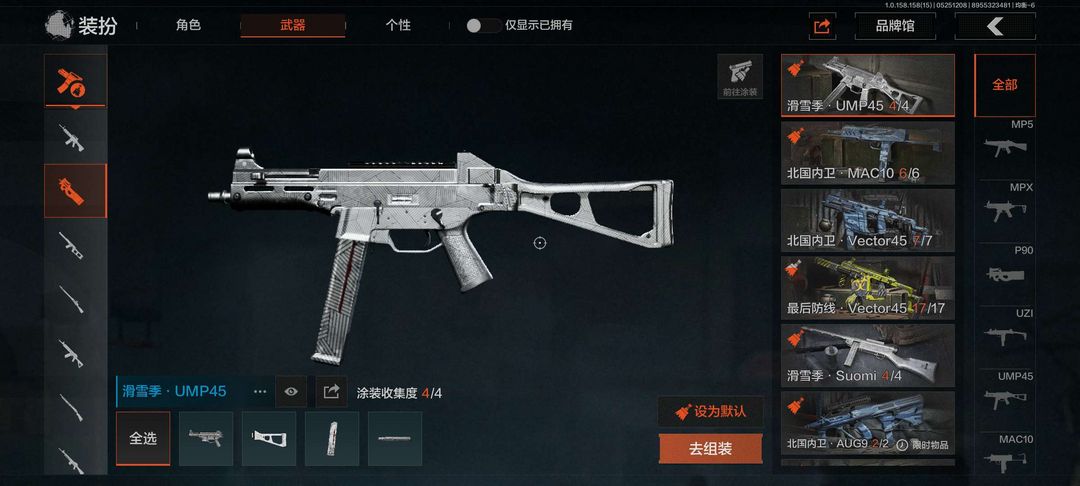This screenshot has height=486, width=1080.
Task: Open the 前往涂装 paint gun icon
Action: 740,76
